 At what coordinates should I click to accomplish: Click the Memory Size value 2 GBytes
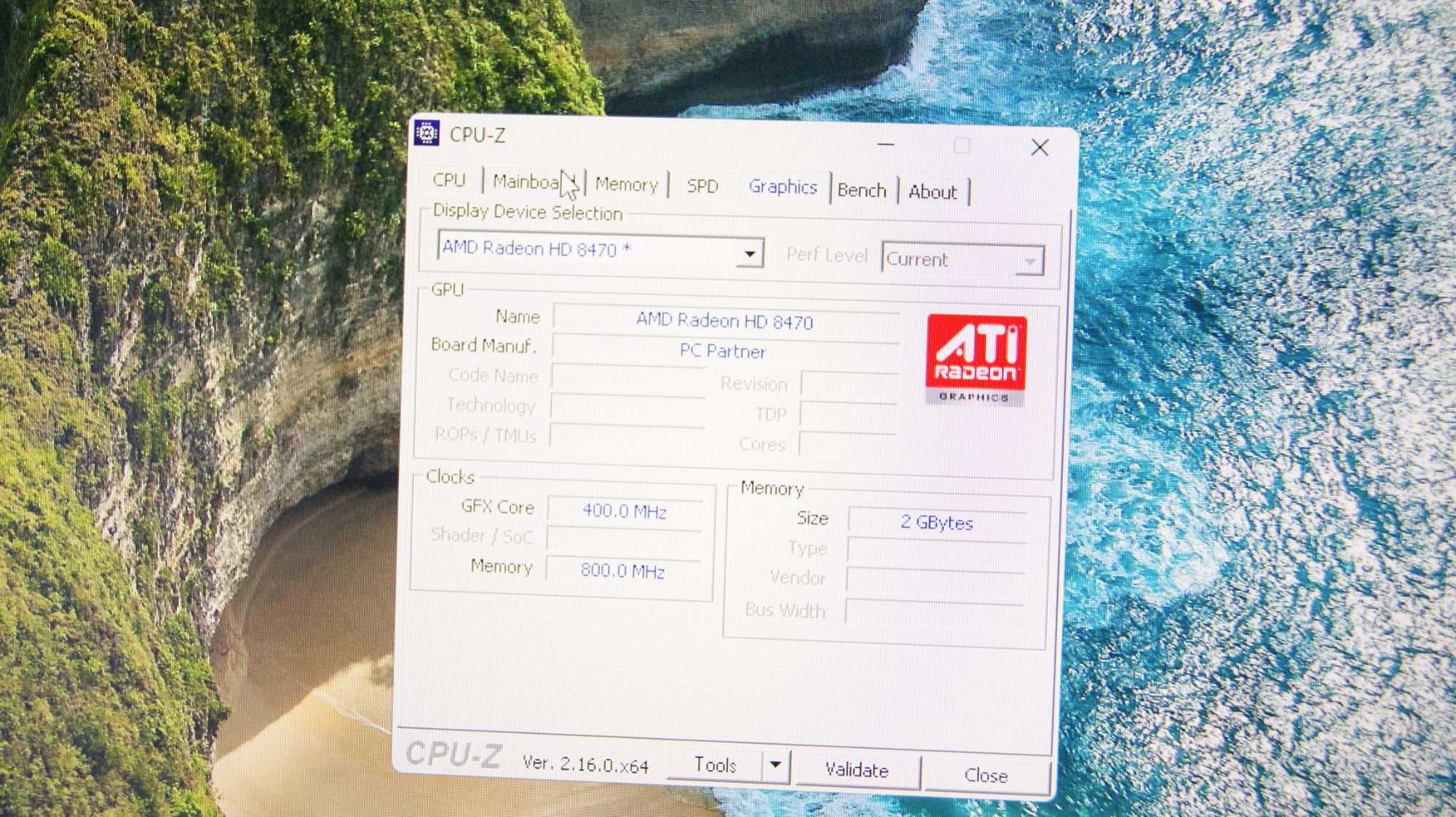tap(937, 523)
